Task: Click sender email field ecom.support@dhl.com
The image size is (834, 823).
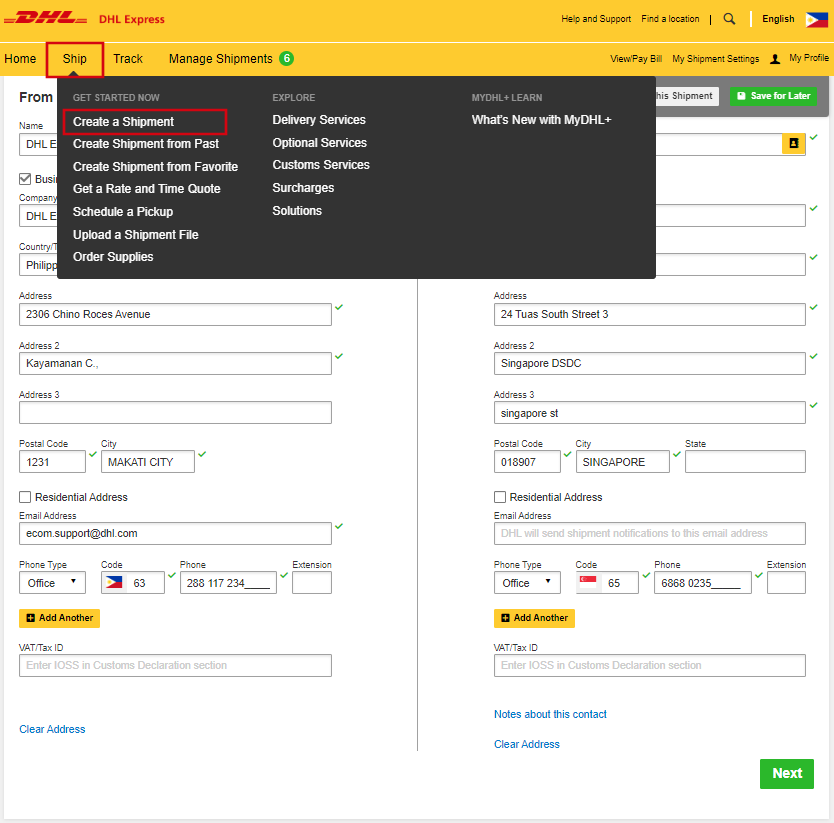Action: coord(175,533)
